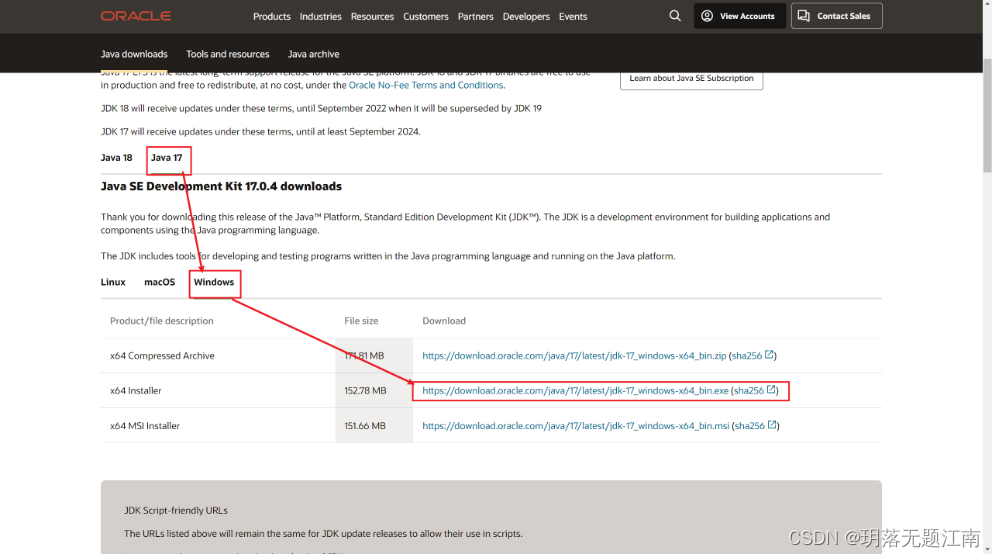Click the View Accounts user icon
Image resolution: width=996 pixels, height=557 pixels.
[707, 16]
